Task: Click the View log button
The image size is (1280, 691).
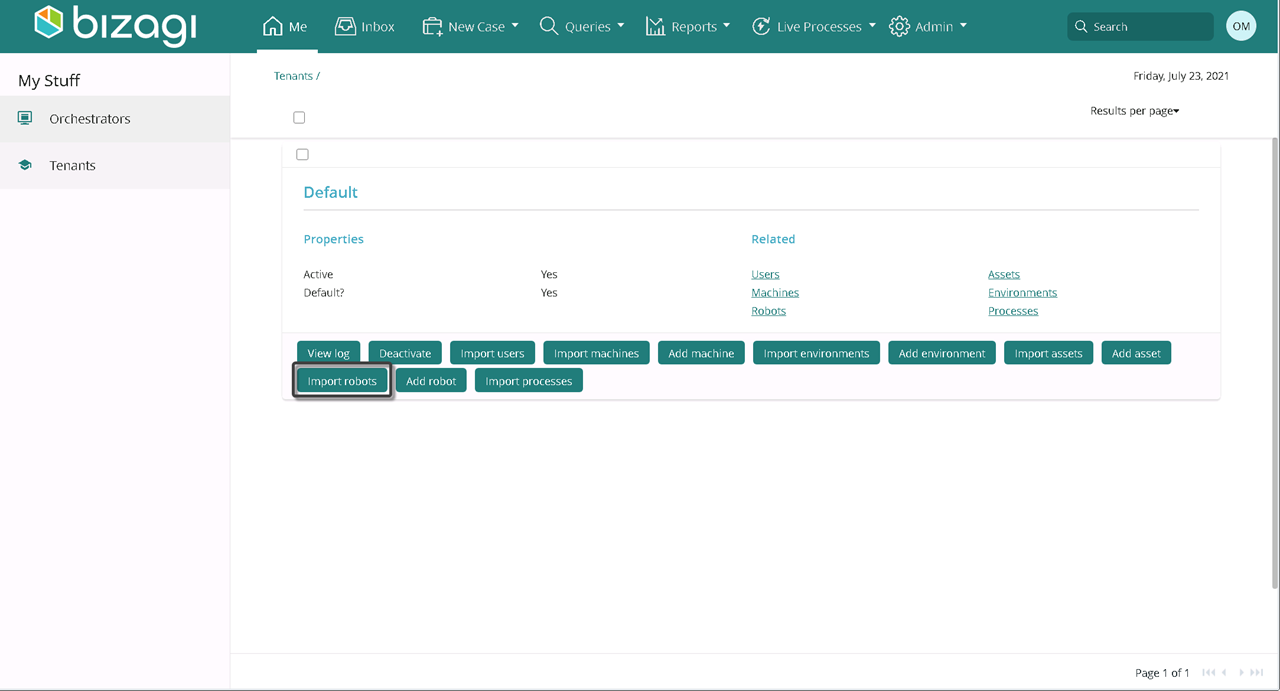Action: (x=328, y=353)
